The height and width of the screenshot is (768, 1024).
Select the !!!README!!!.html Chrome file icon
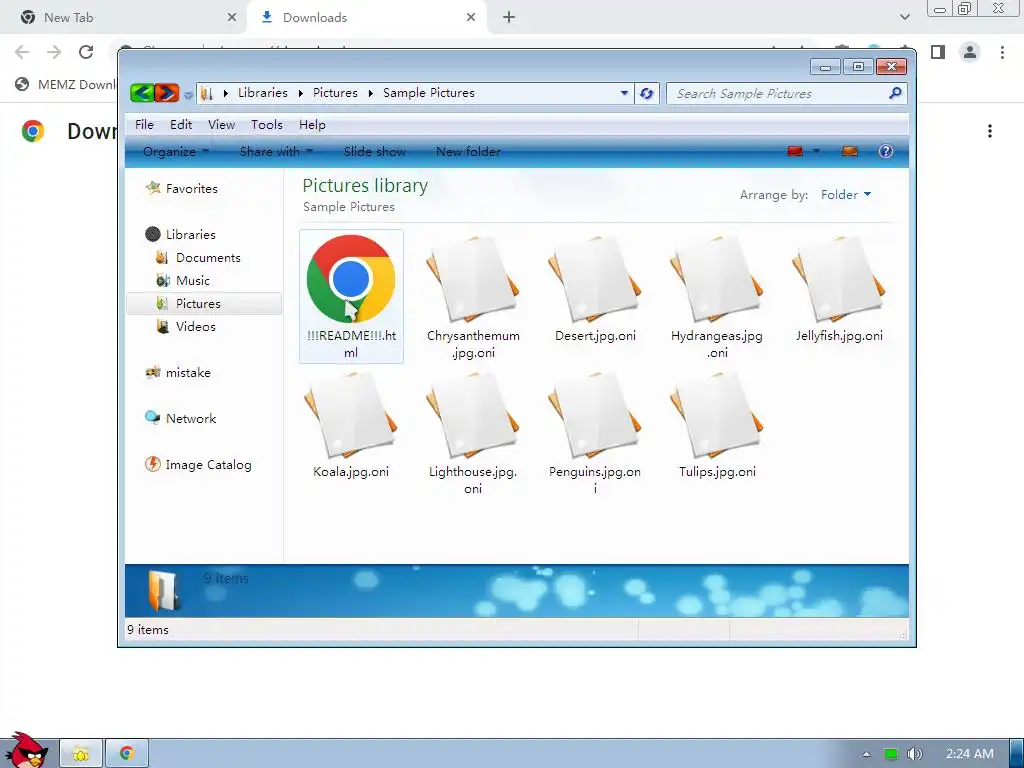click(351, 279)
